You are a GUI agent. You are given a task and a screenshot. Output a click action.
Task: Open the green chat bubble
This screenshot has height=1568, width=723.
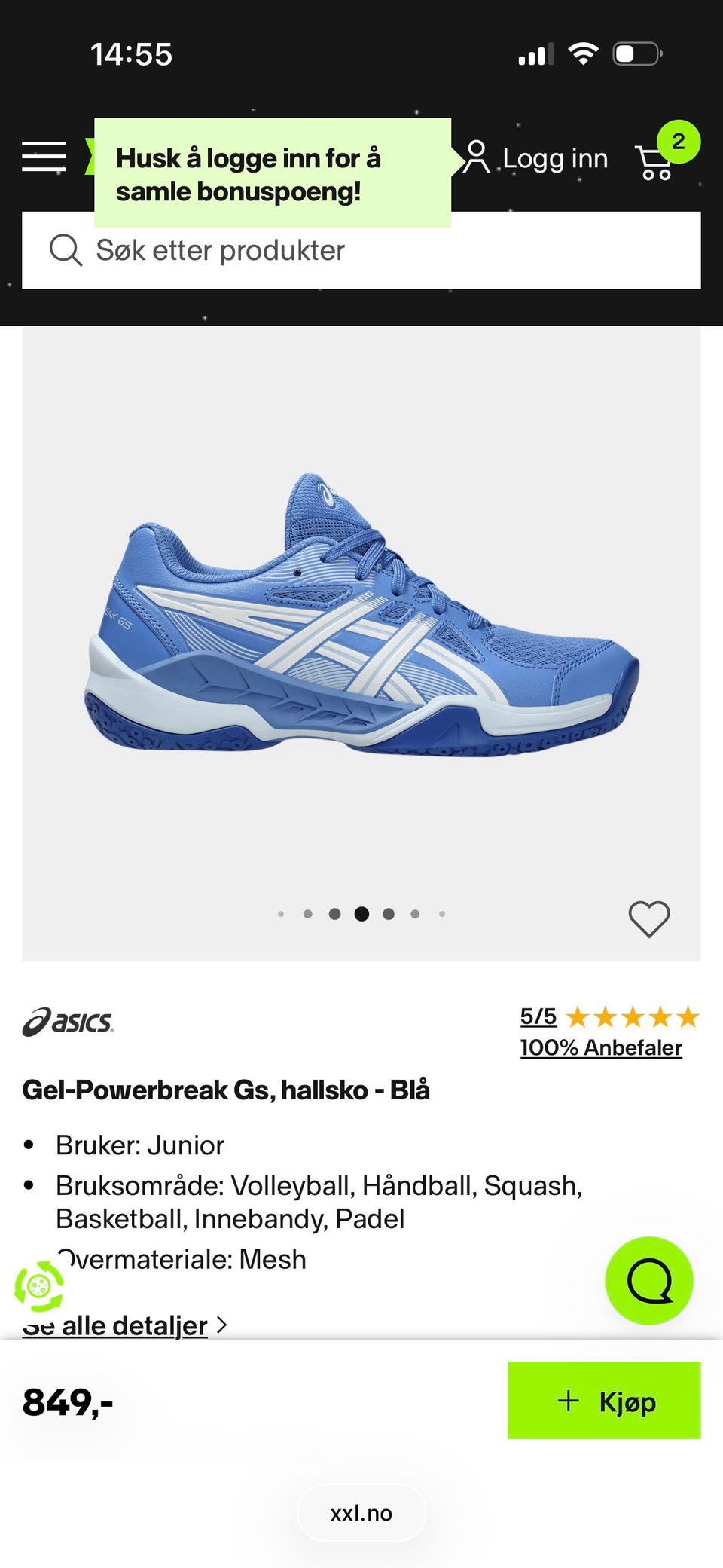click(649, 1280)
